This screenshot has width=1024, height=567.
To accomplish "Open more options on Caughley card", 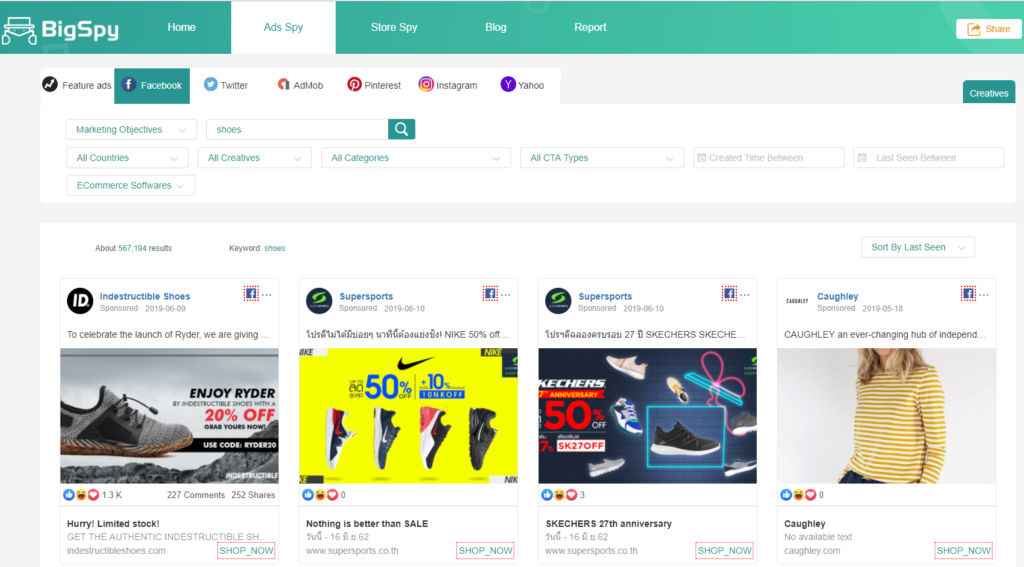I will tap(984, 295).
